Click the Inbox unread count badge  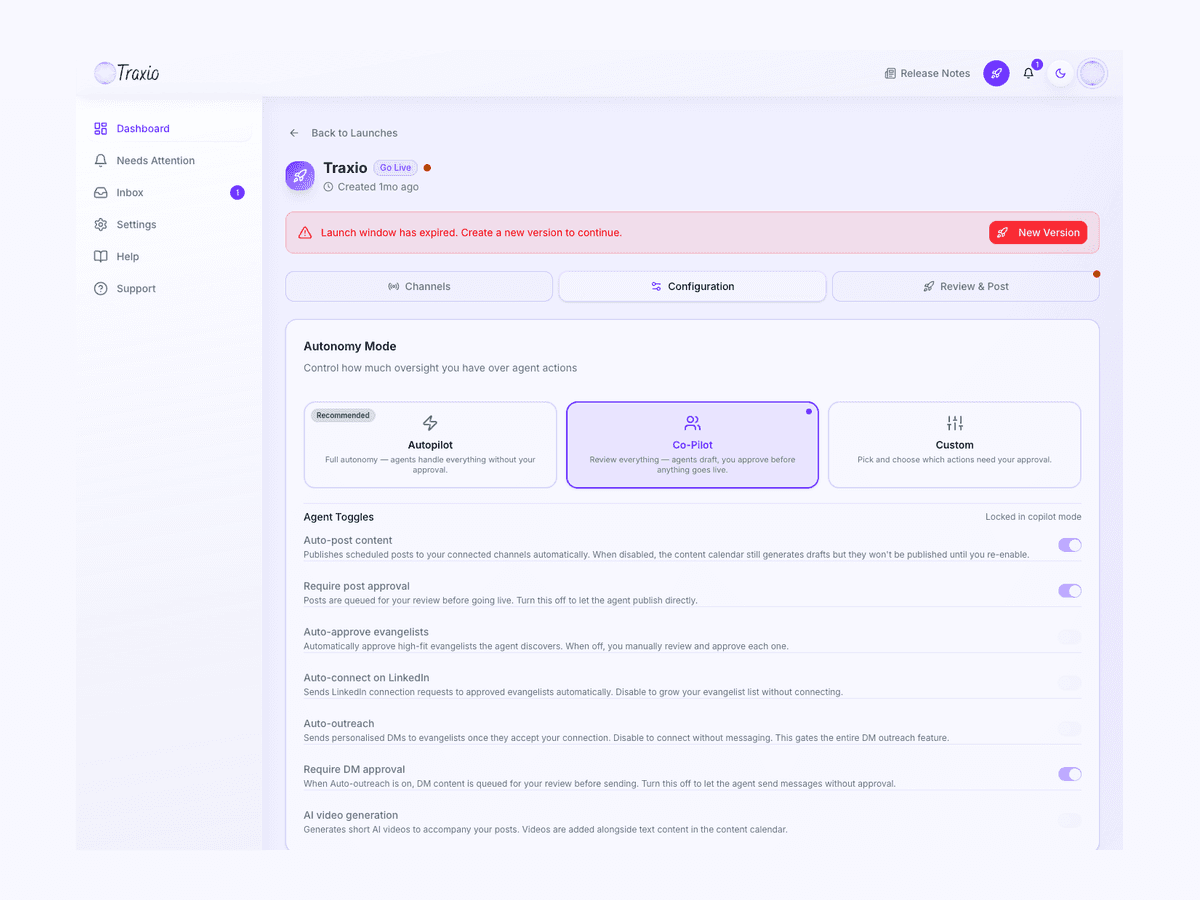[237, 192]
